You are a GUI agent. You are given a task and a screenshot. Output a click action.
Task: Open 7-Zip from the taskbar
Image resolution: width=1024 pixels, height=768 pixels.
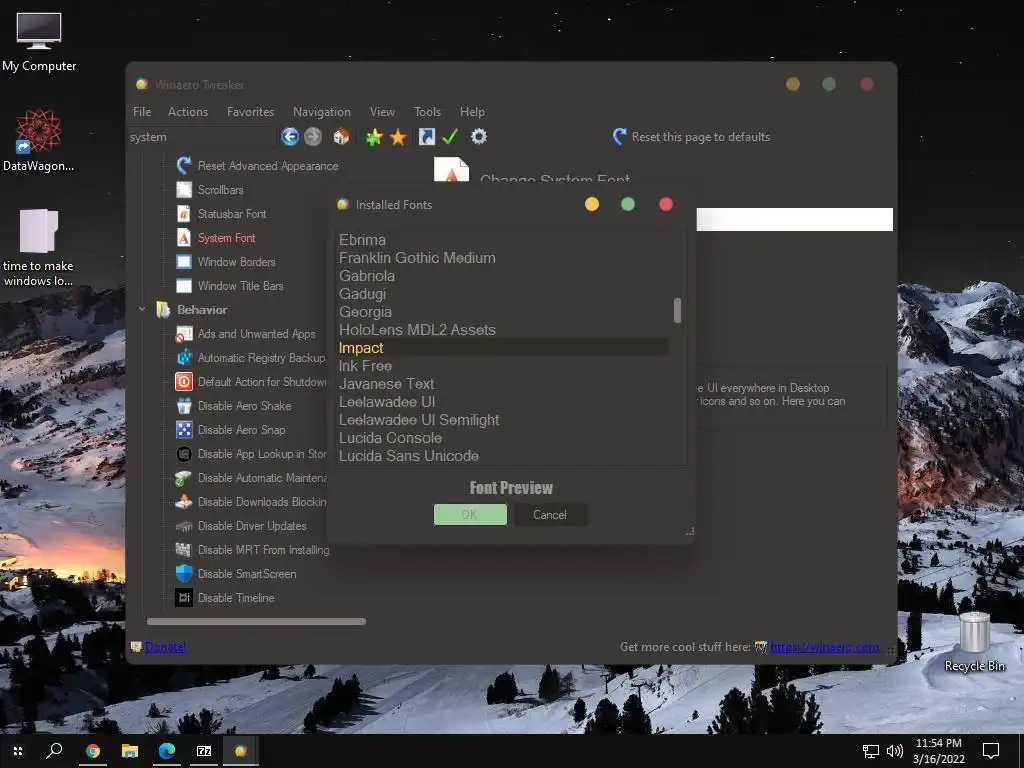pyautogui.click(x=204, y=751)
